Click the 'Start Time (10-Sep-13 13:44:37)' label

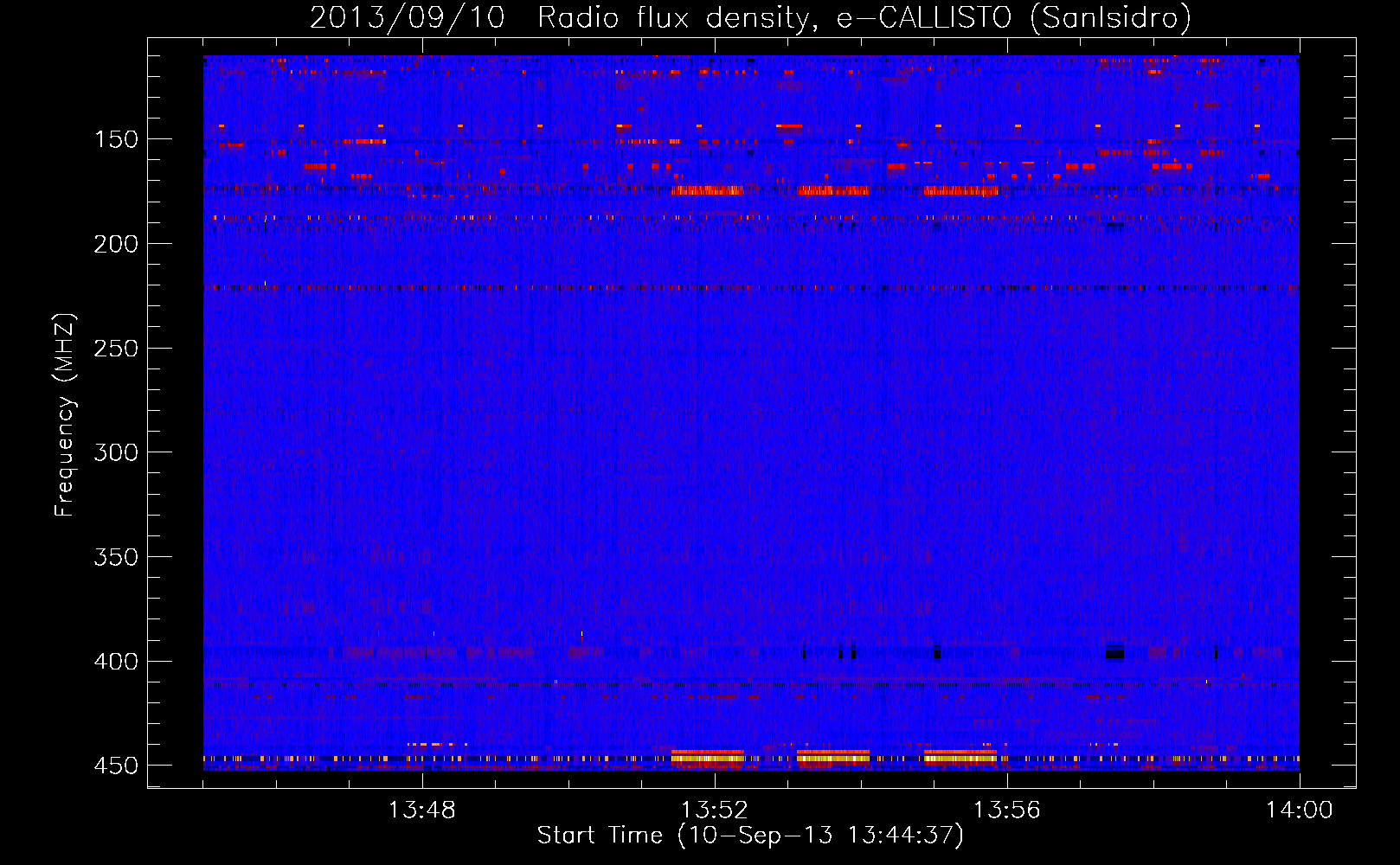coord(750,836)
